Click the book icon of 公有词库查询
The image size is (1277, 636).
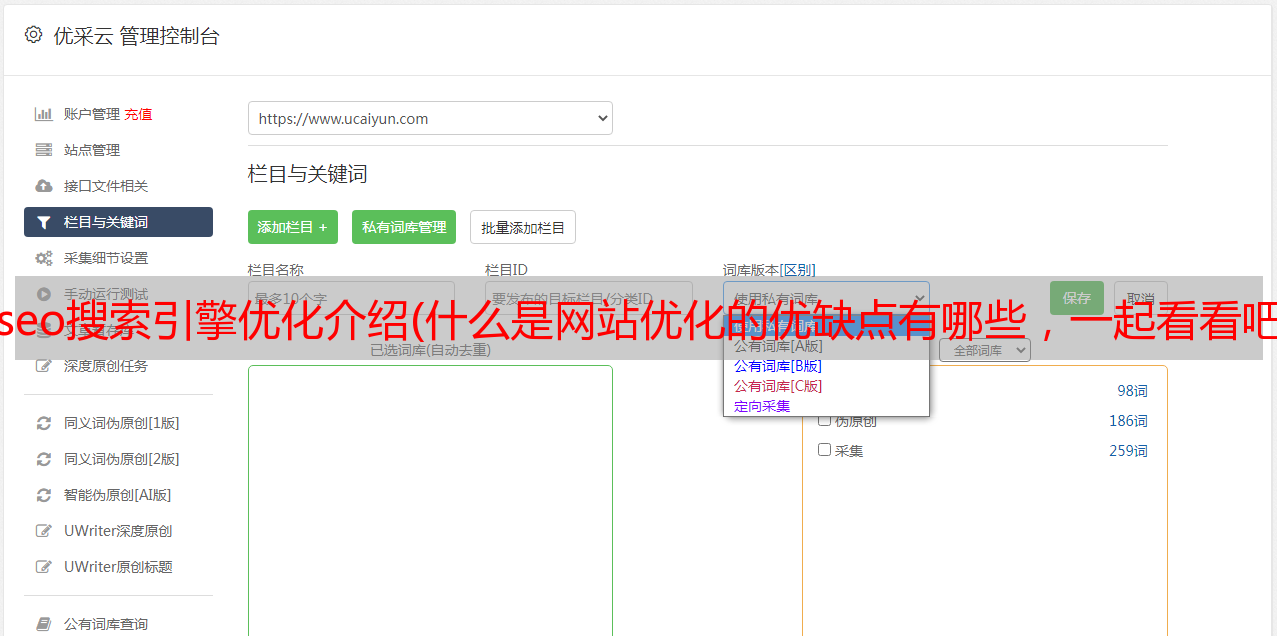tap(43, 624)
